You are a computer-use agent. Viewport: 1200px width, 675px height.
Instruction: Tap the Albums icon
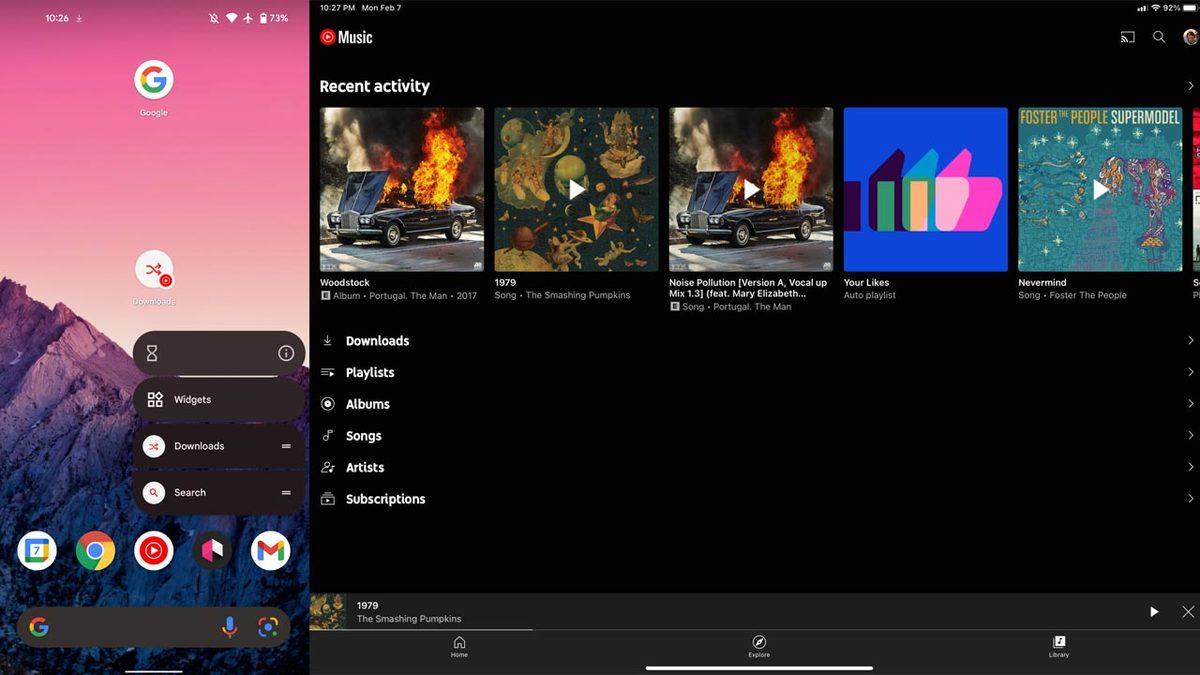327,404
